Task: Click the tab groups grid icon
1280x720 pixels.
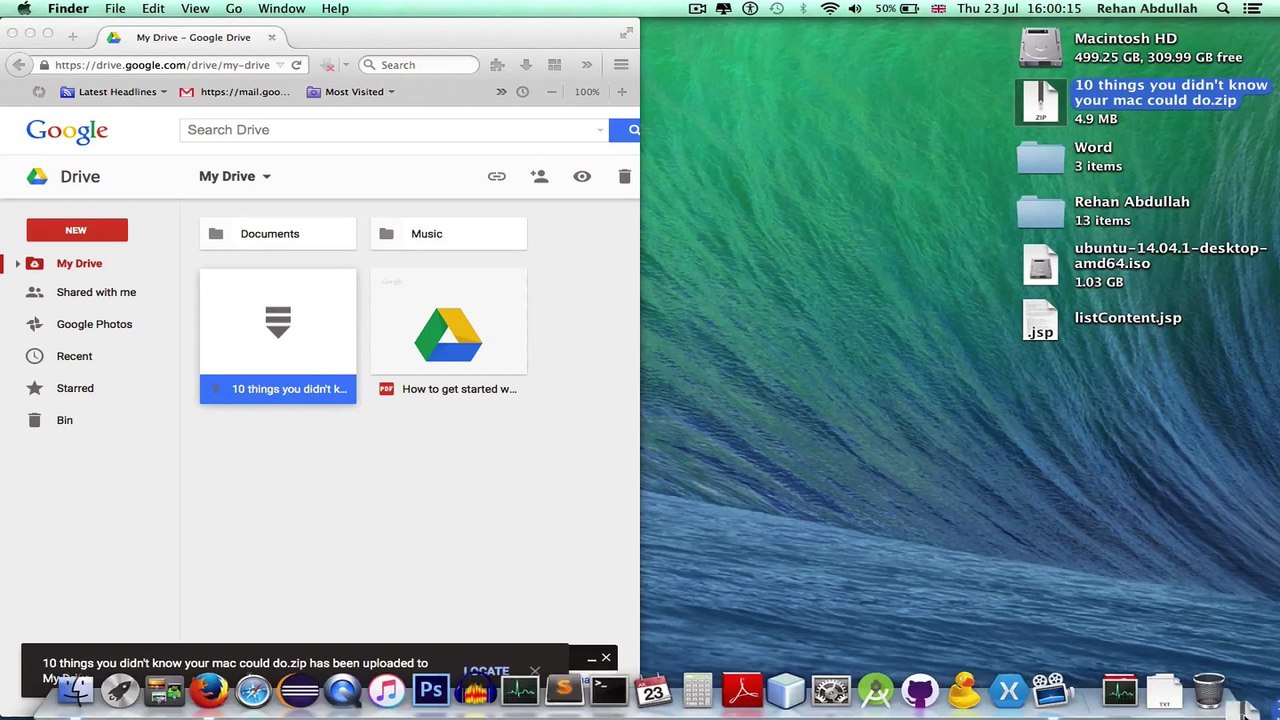Action: tap(554, 65)
